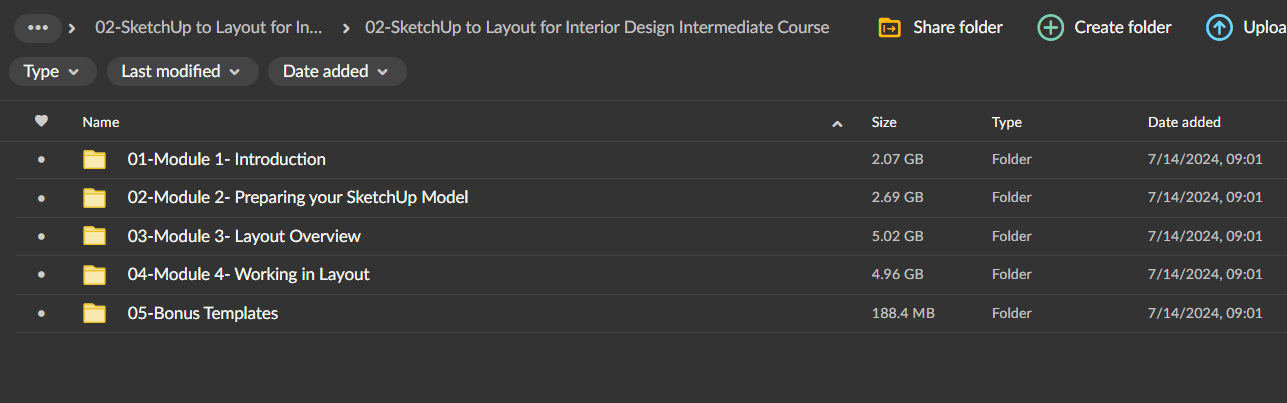
Task: Sort by the Date added column header
Action: coord(1184,122)
